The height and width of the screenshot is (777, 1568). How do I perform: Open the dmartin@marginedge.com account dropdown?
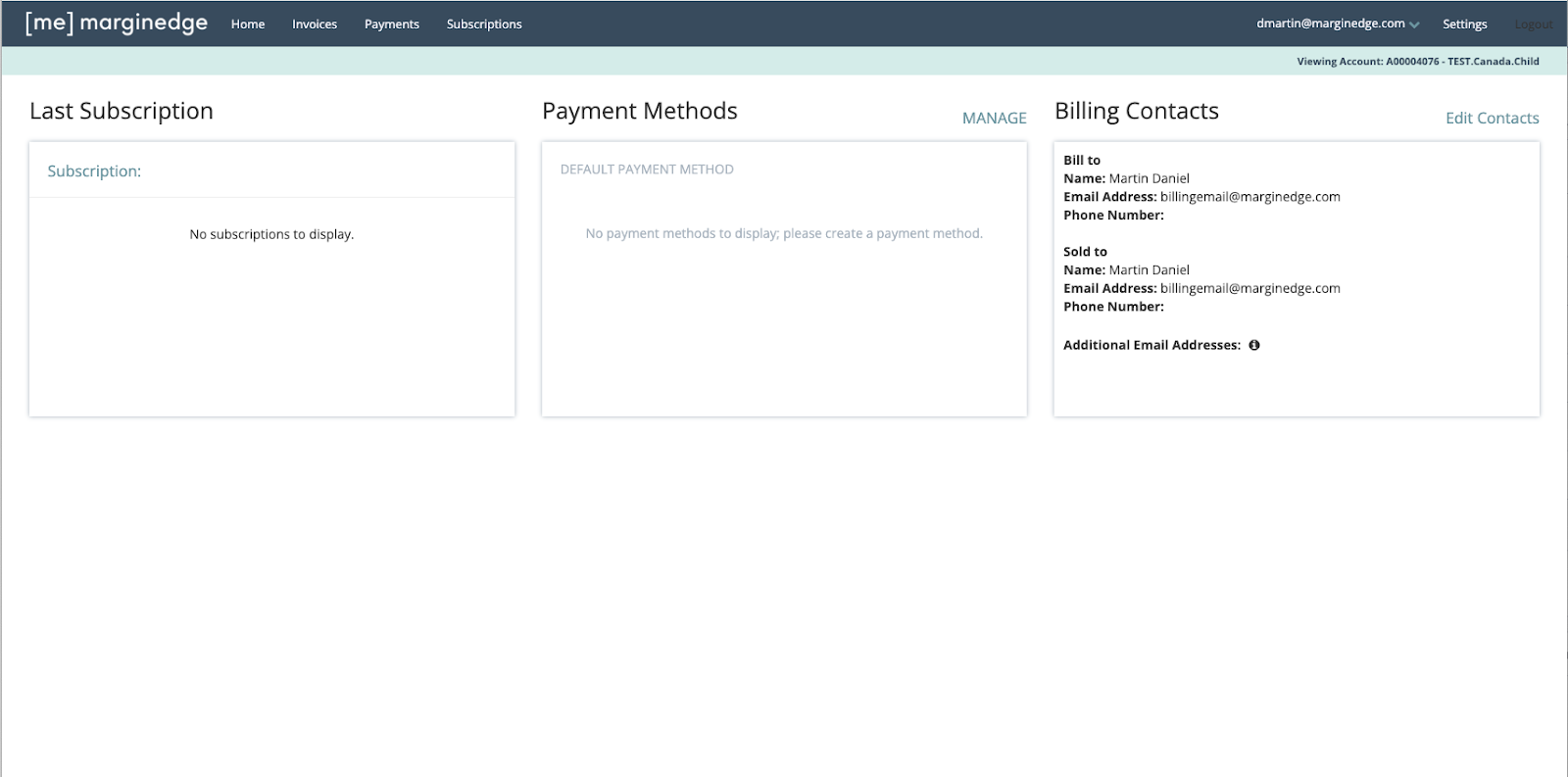(1337, 24)
